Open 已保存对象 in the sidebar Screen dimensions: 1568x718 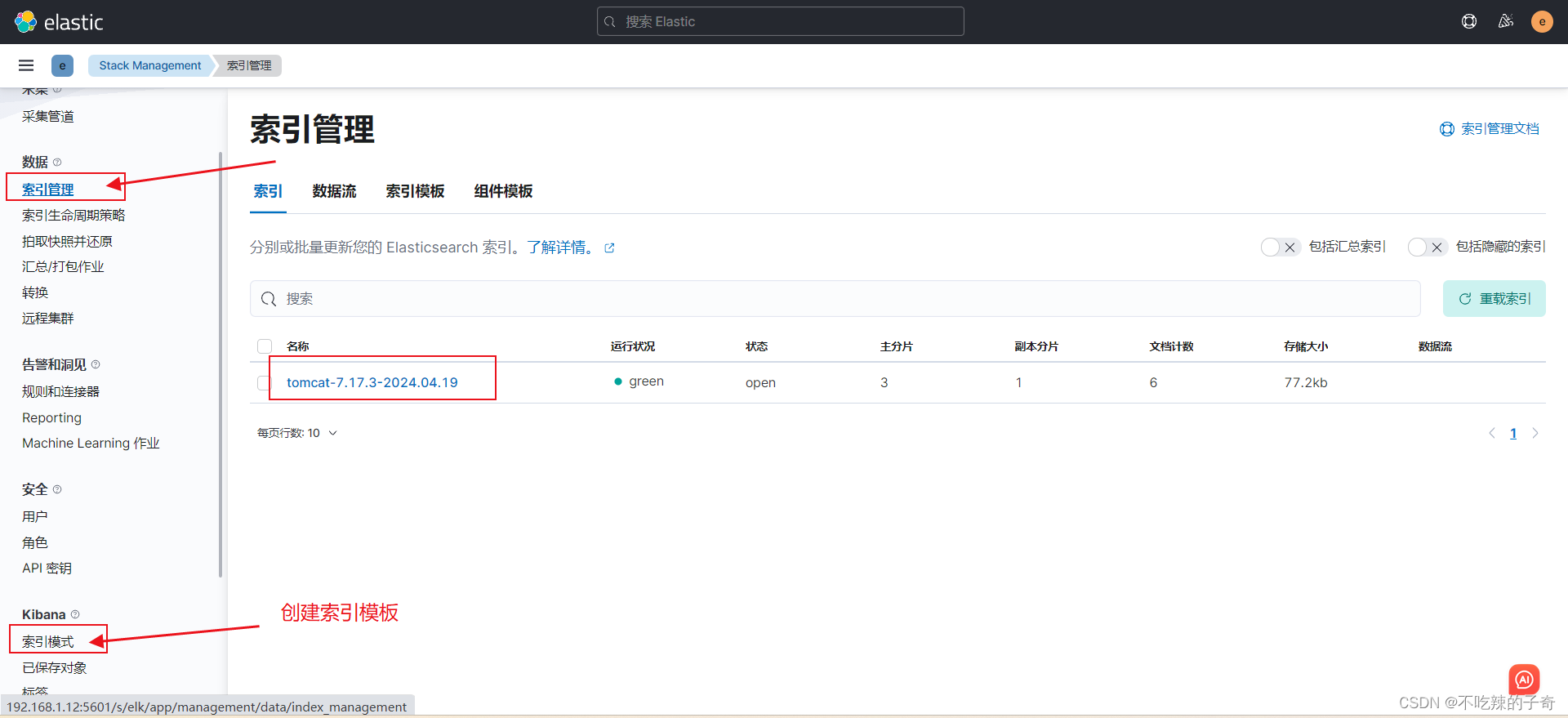pos(54,667)
